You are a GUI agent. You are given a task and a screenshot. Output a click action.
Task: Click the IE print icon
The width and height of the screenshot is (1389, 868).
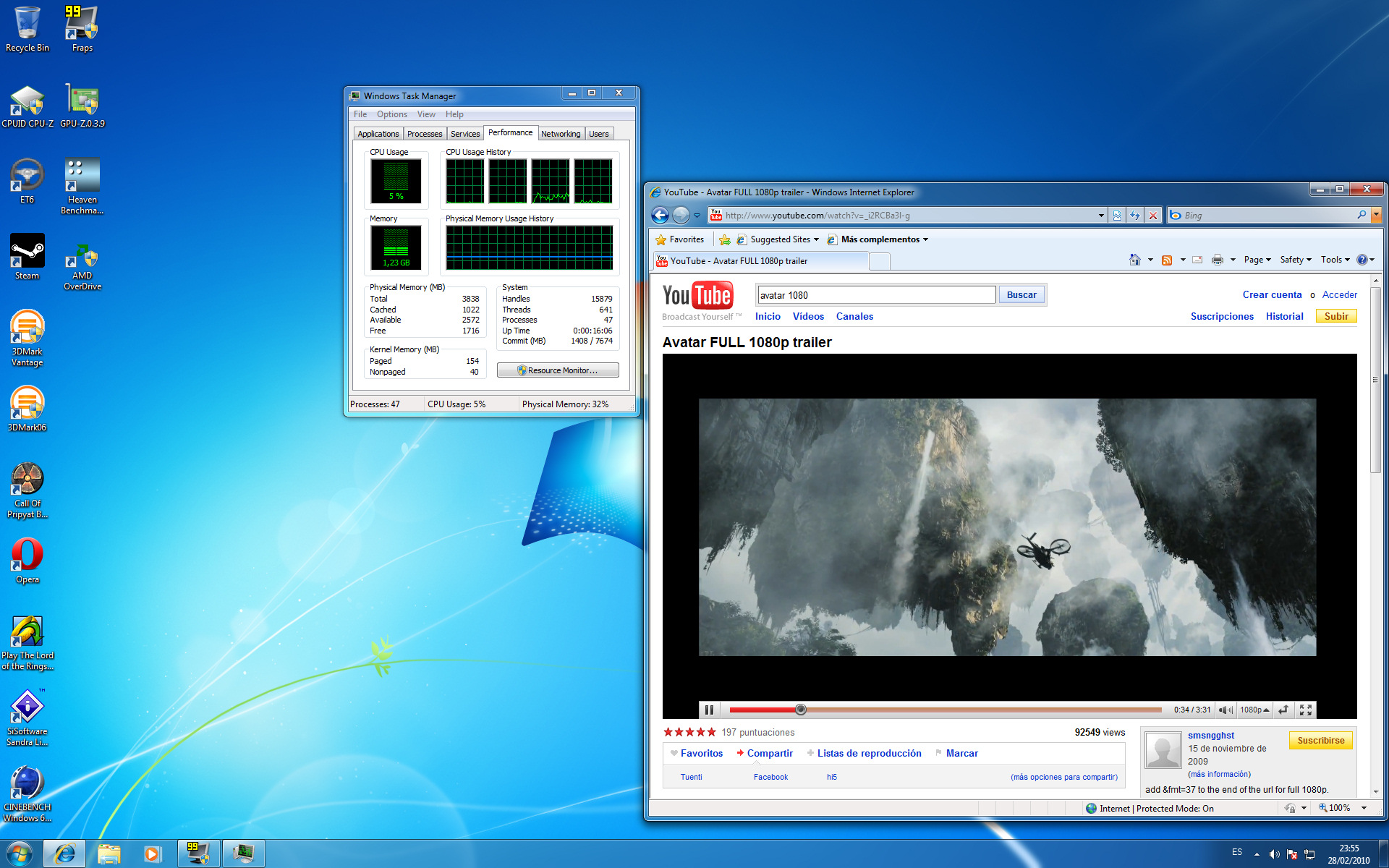(1218, 260)
